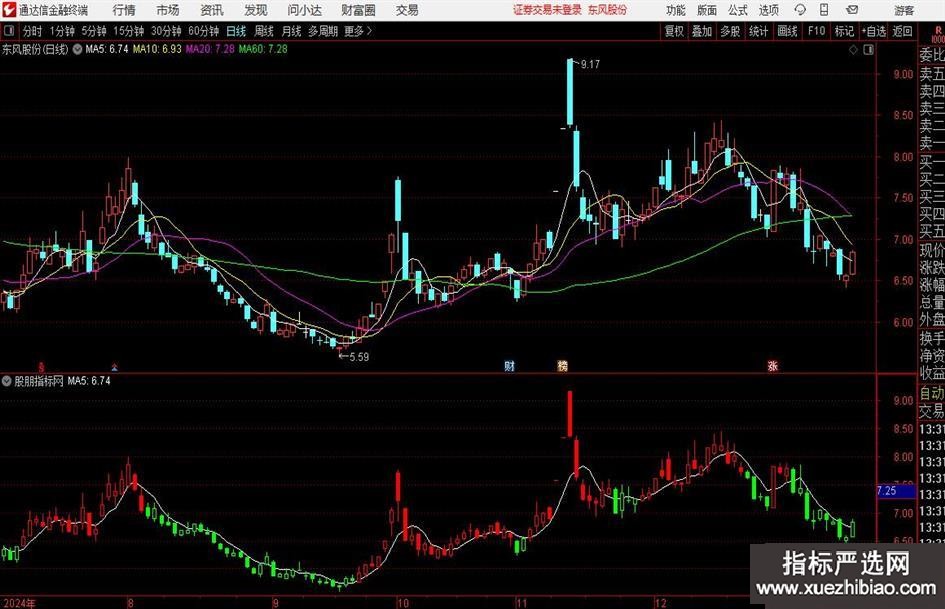Click the 统计 statistics button
This screenshot has height=609, width=945.
(758, 31)
